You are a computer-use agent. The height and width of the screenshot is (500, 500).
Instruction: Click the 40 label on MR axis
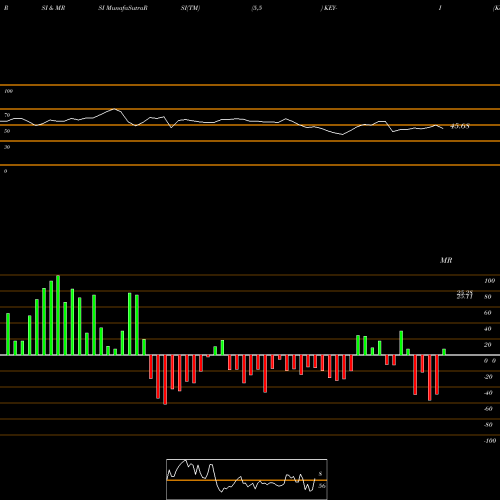click(488, 329)
